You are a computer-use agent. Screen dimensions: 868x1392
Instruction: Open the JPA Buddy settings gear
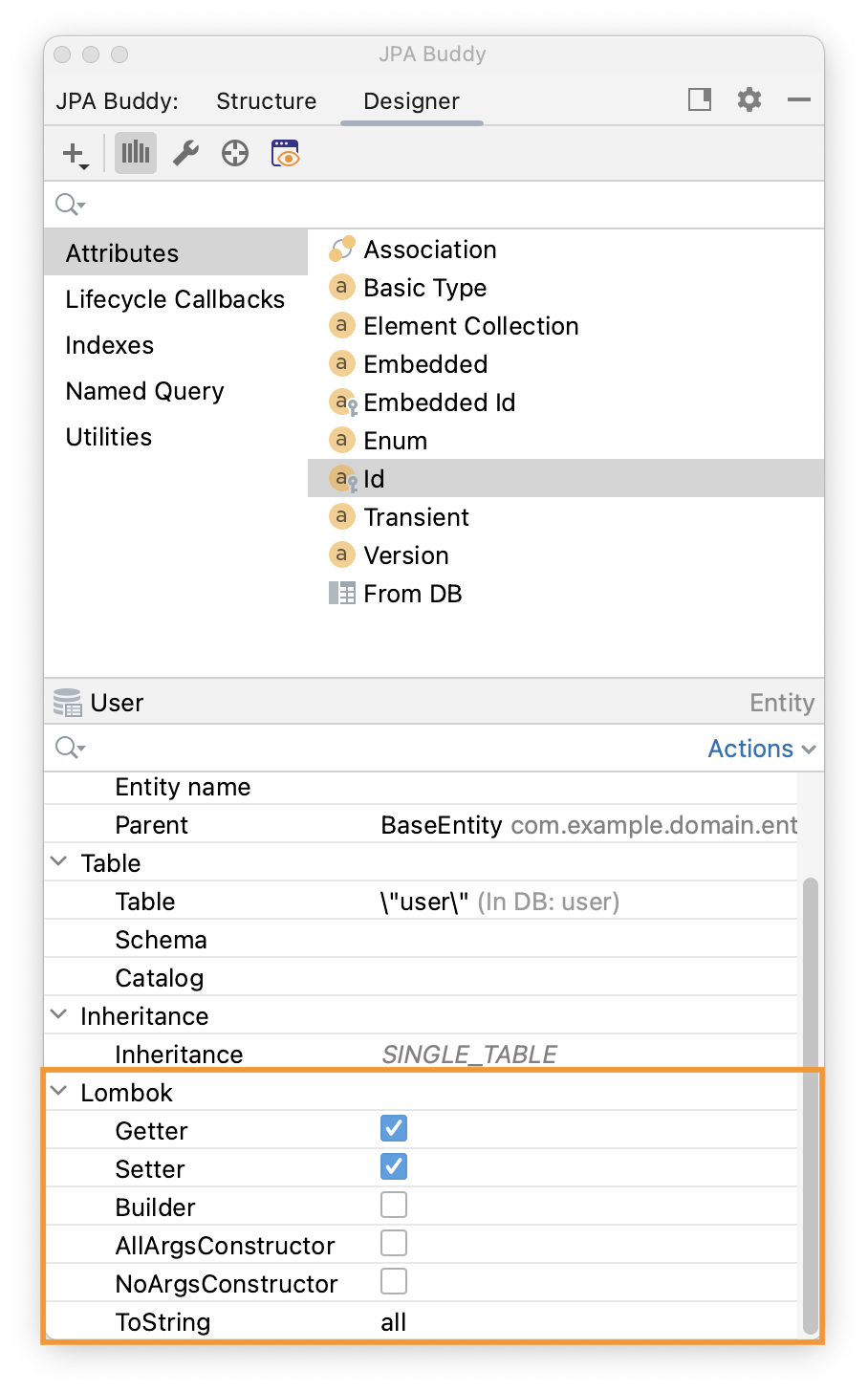(749, 99)
